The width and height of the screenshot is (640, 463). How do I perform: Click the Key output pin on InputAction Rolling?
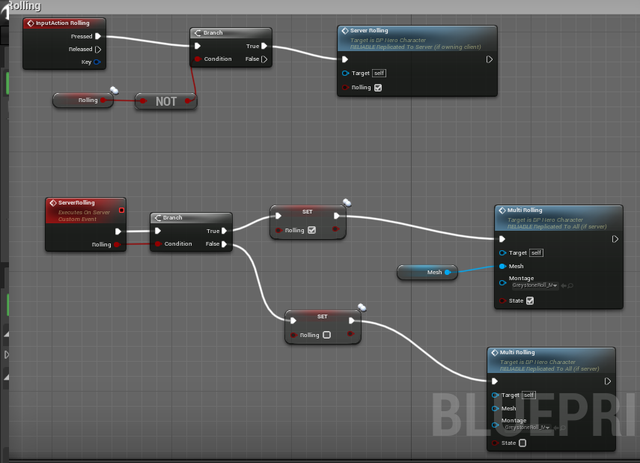[x=97, y=62]
